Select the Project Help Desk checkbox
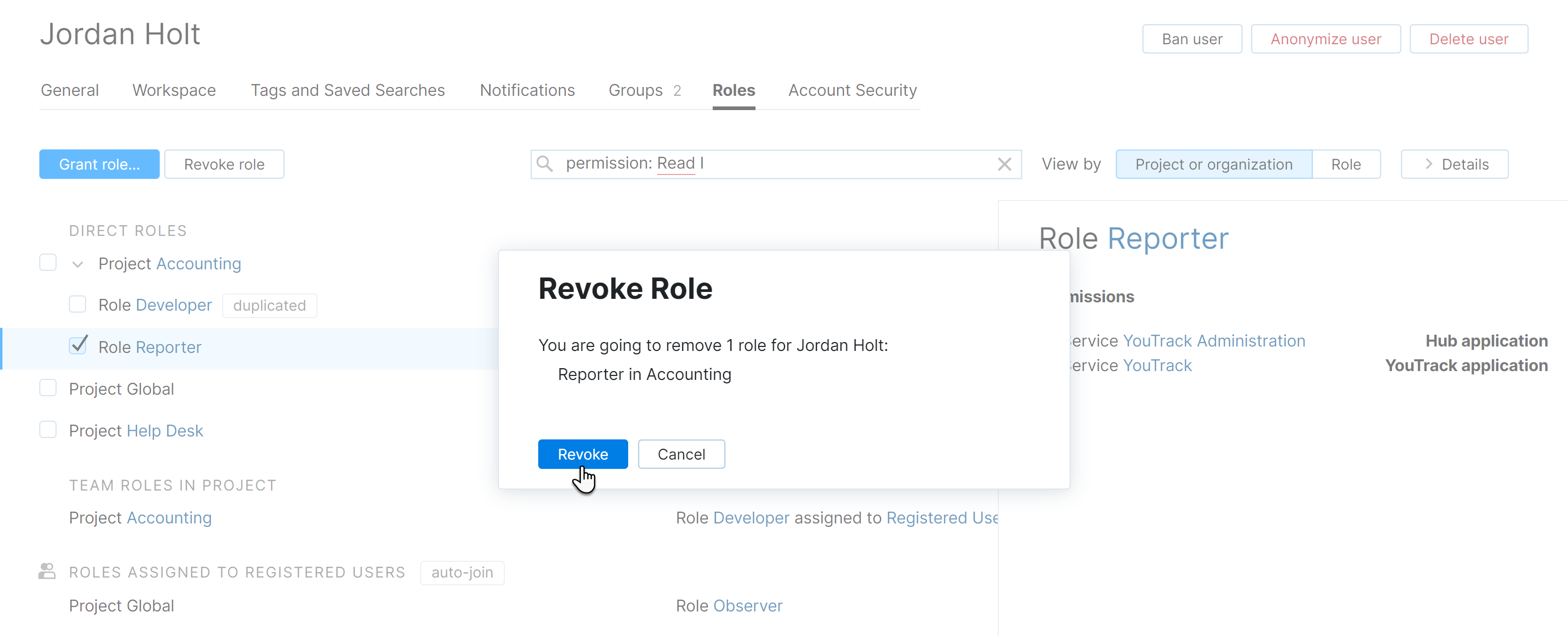The height and width of the screenshot is (636, 1568). 48,430
